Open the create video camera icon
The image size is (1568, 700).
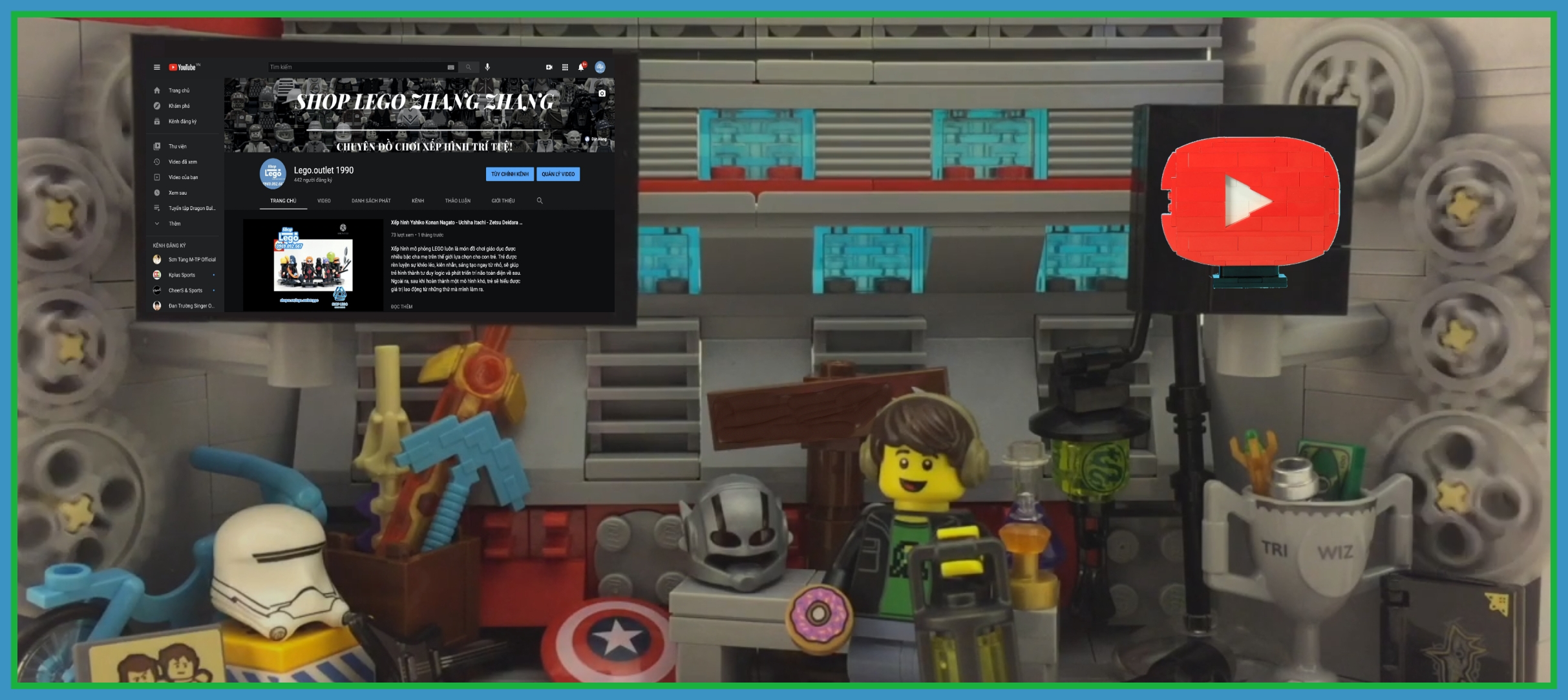click(549, 67)
